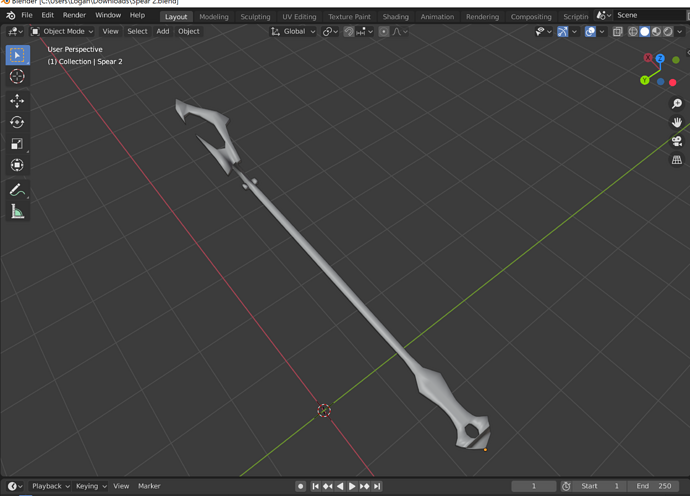Click the red X axis gizmo circle
690x496 pixels.
648,58
